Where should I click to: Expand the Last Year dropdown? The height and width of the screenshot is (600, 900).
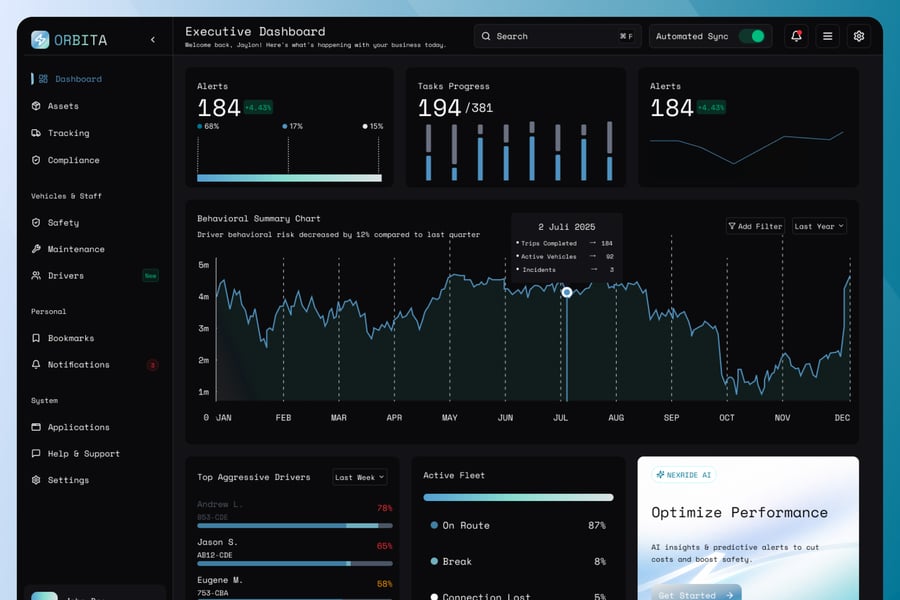click(819, 226)
